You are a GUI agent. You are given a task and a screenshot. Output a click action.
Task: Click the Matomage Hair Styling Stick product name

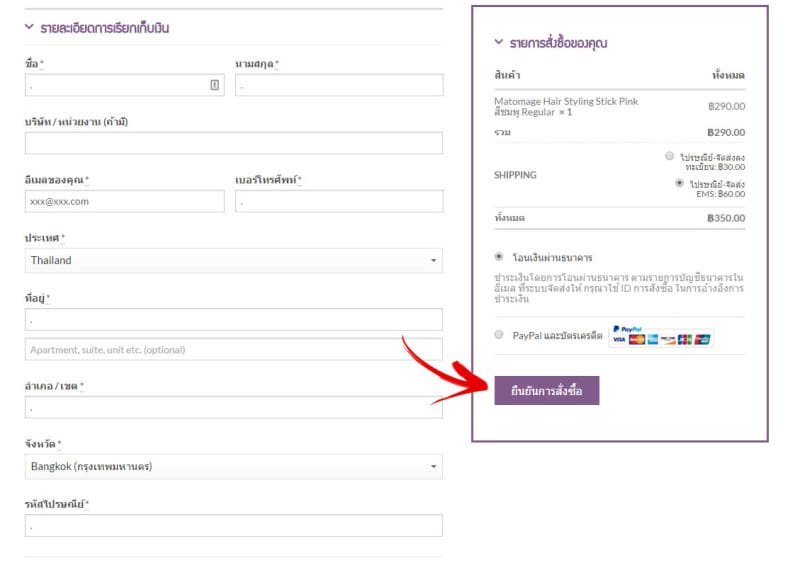(x=565, y=102)
